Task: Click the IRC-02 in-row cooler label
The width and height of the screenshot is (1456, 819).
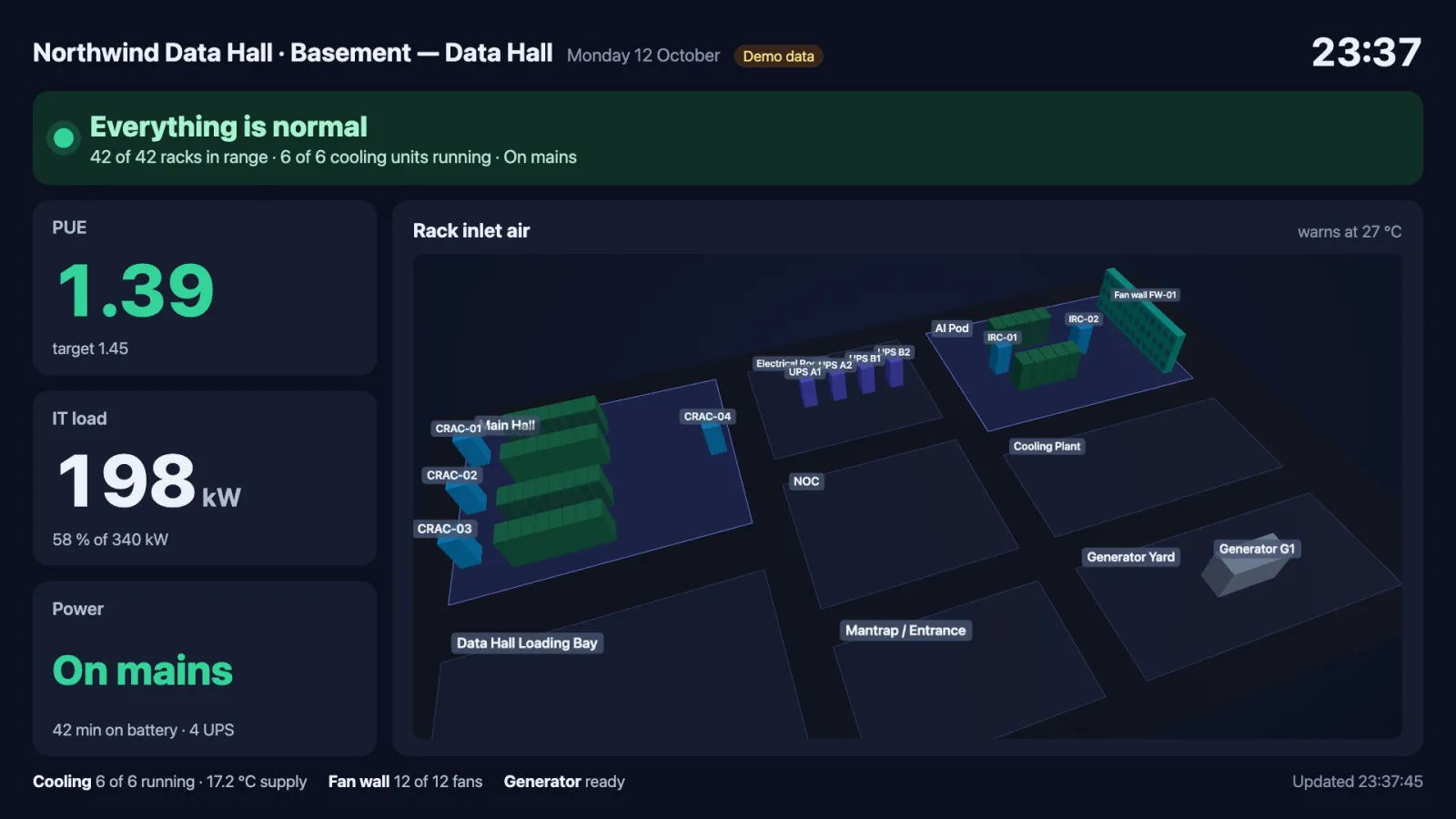Action: click(x=1083, y=319)
